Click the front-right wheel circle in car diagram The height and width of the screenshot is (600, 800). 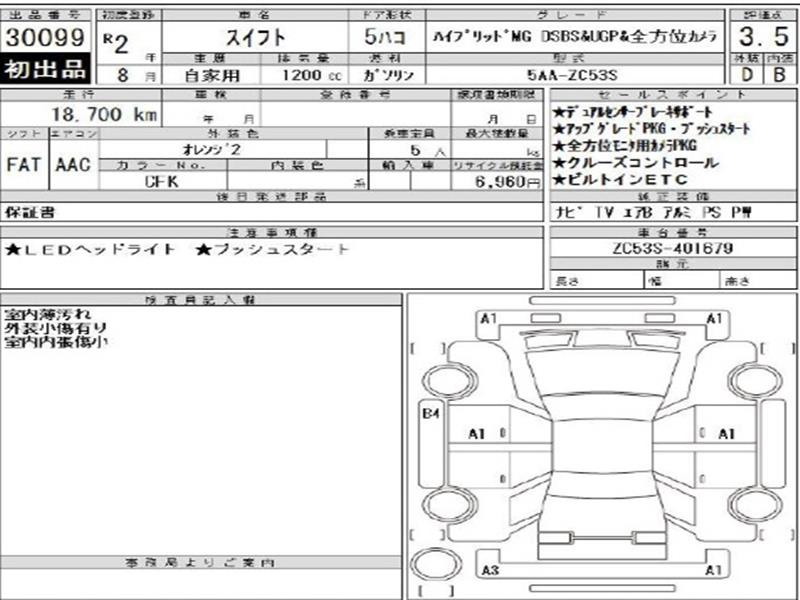click(x=755, y=380)
